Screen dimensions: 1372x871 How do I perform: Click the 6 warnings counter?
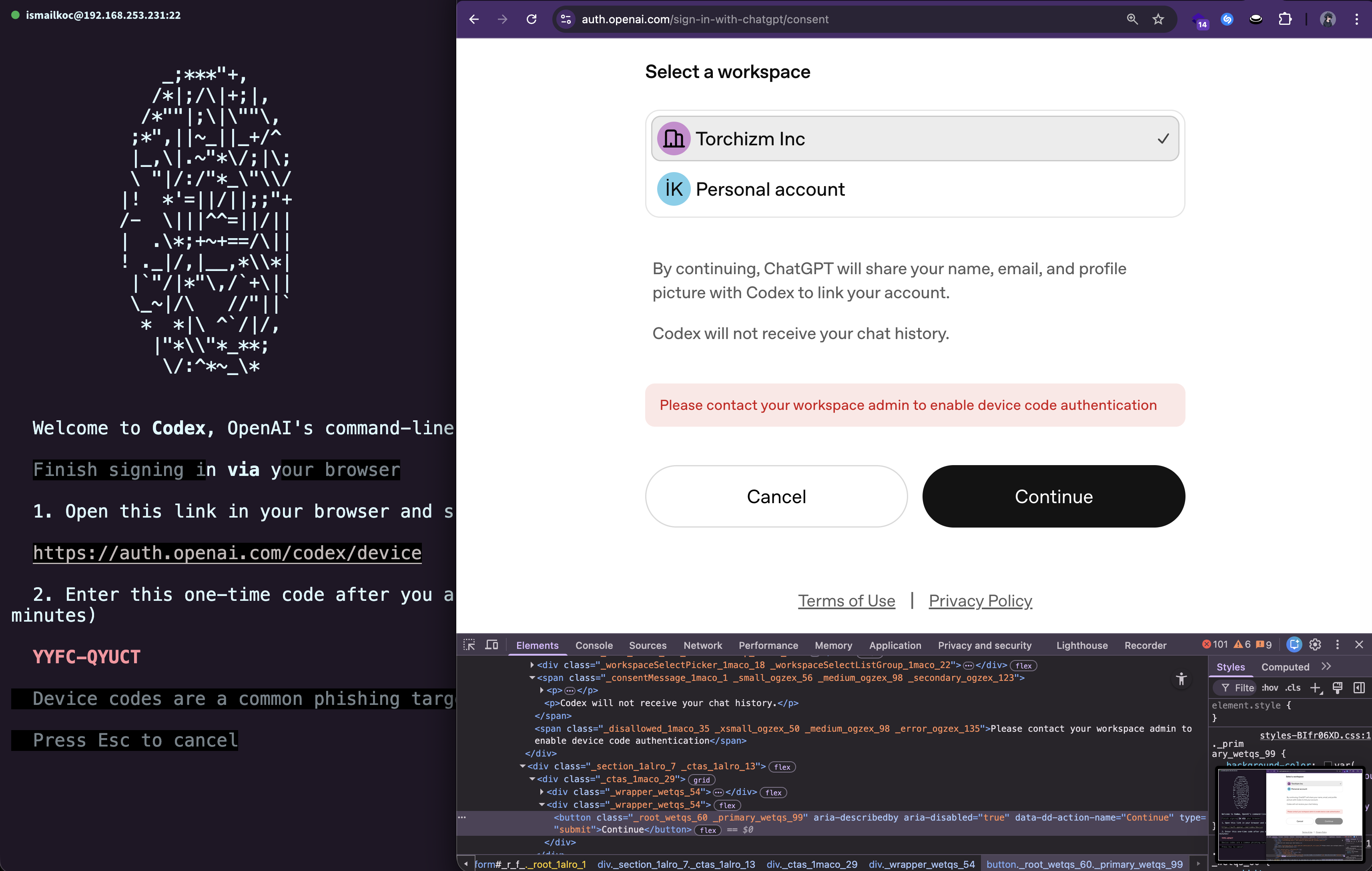click(x=1242, y=644)
